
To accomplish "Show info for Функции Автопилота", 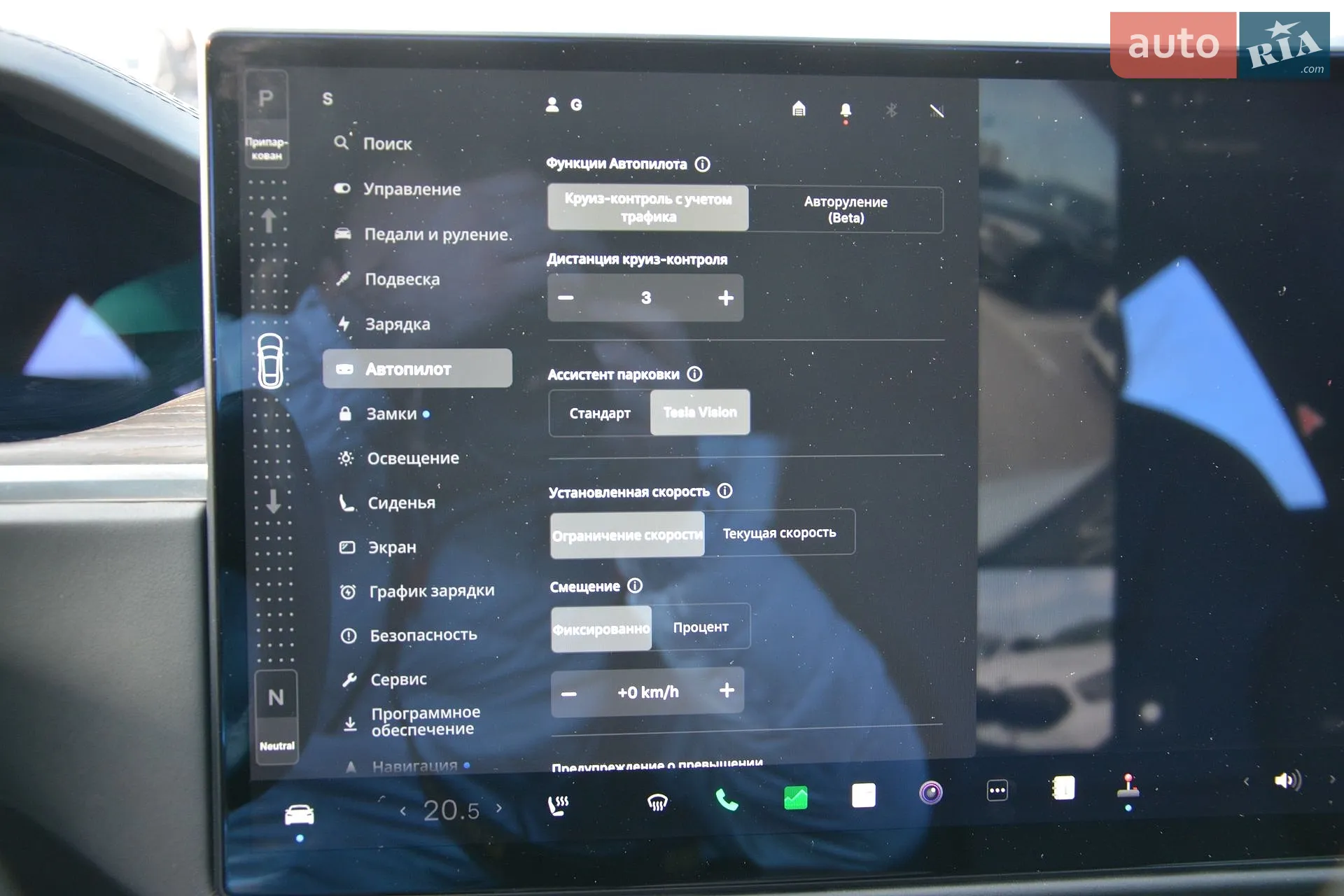I will coord(702,164).
